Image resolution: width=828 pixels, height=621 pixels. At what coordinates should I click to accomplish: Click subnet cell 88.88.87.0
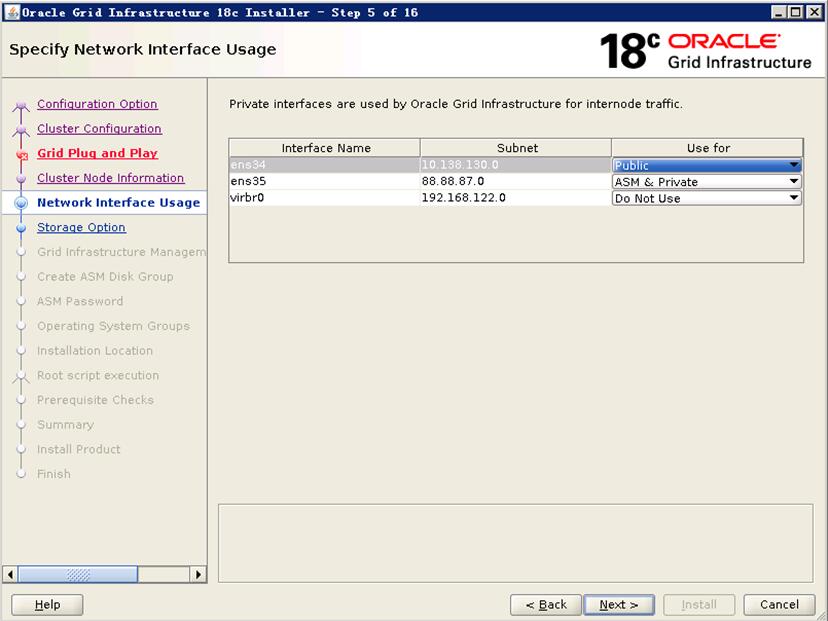pyautogui.click(x=516, y=181)
